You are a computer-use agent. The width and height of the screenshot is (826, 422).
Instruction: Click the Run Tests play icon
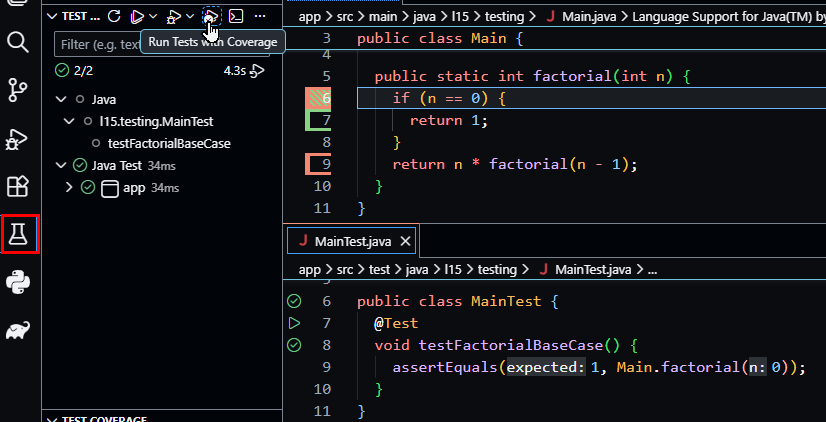tap(137, 17)
